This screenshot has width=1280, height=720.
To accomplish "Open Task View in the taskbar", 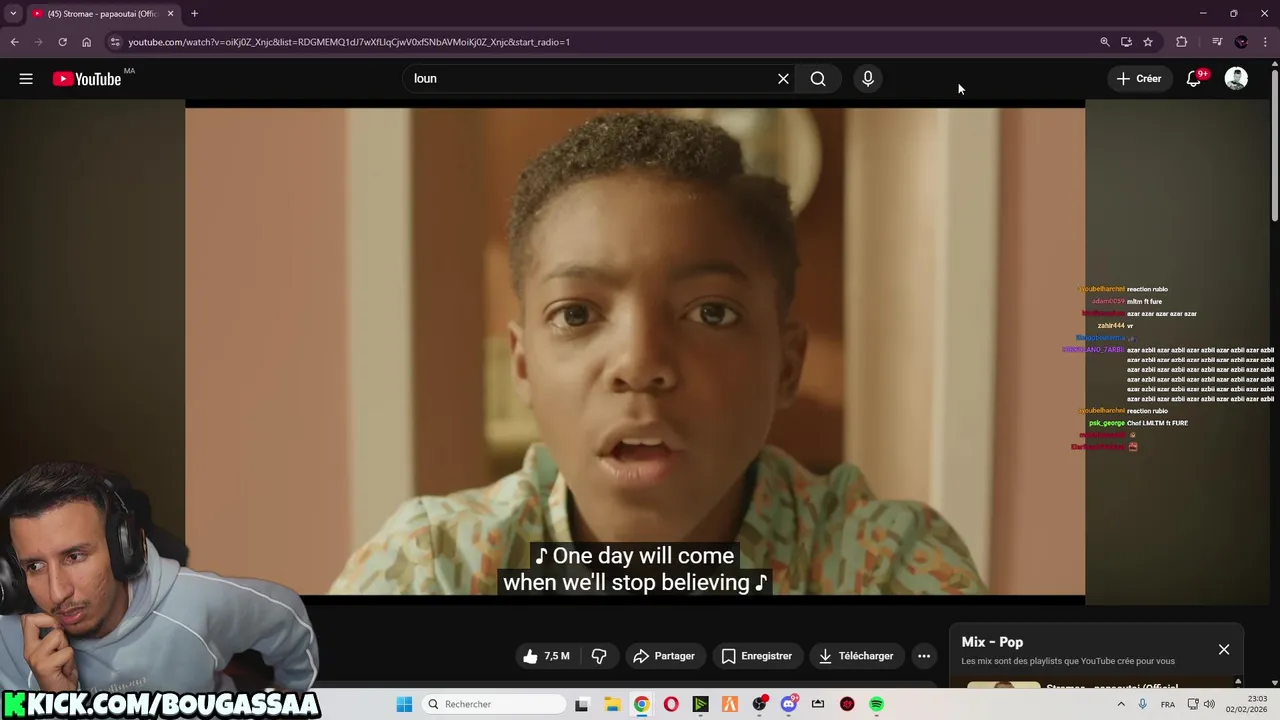I will click(x=582, y=704).
